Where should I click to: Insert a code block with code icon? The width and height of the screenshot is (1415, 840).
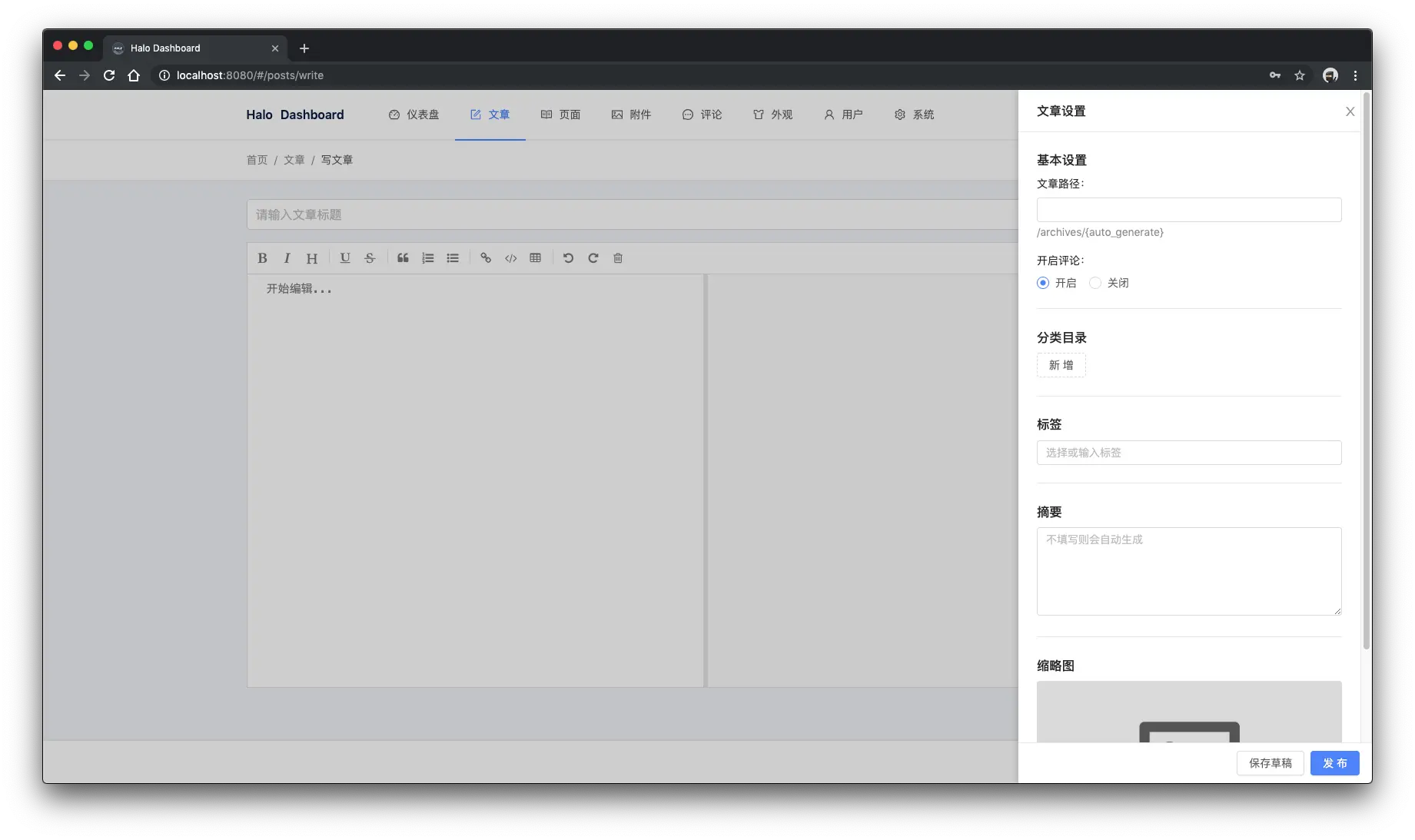pos(511,258)
